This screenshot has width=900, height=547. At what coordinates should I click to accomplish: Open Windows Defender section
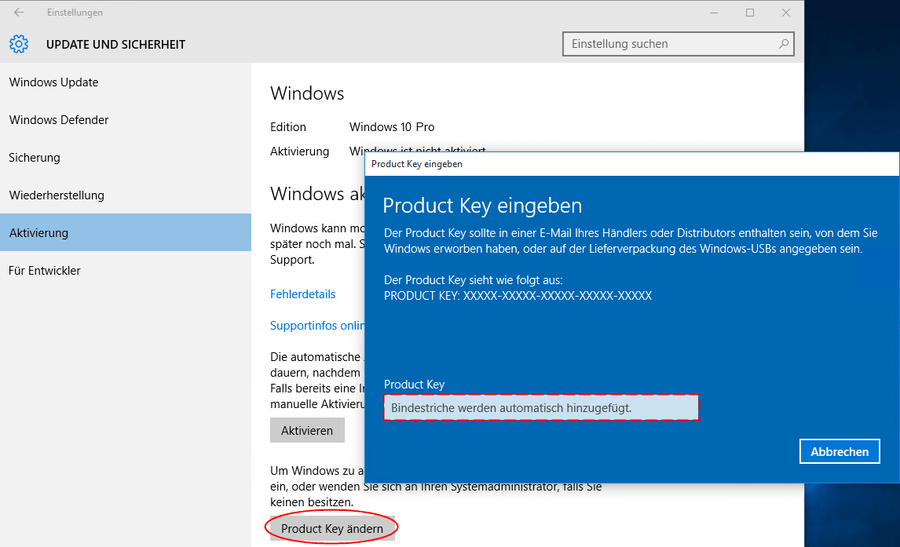(125, 120)
